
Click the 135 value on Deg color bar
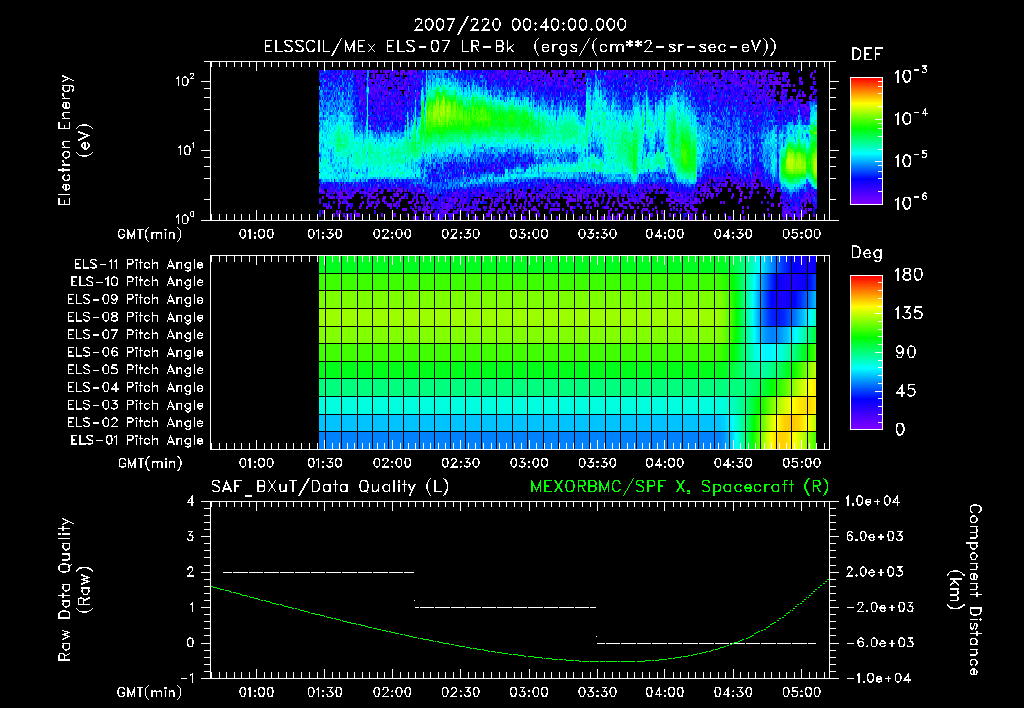(908, 314)
